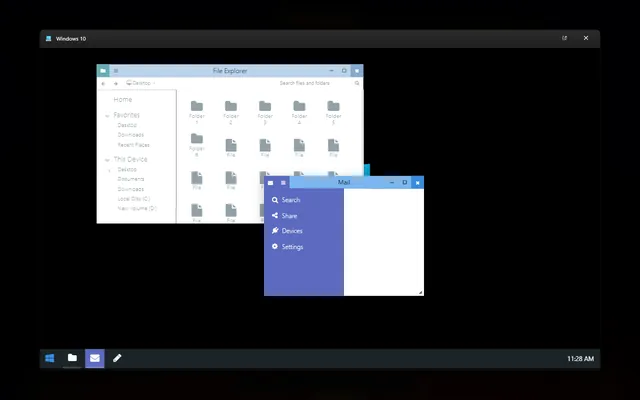Image resolution: width=640 pixels, height=400 pixels.
Task: Select Folder 3 icon
Action: (x=265, y=106)
